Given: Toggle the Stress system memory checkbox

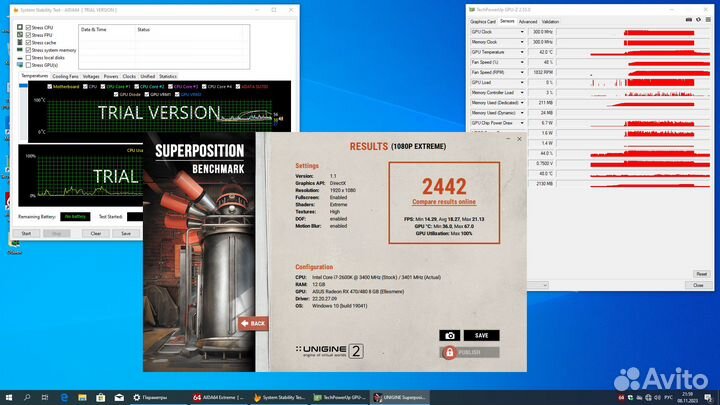Looking at the screenshot, I should [x=28, y=50].
